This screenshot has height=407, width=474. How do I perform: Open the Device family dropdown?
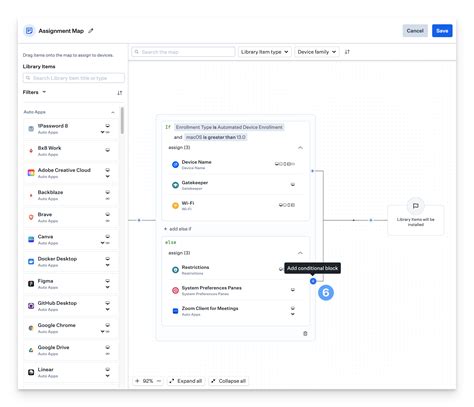coord(317,52)
